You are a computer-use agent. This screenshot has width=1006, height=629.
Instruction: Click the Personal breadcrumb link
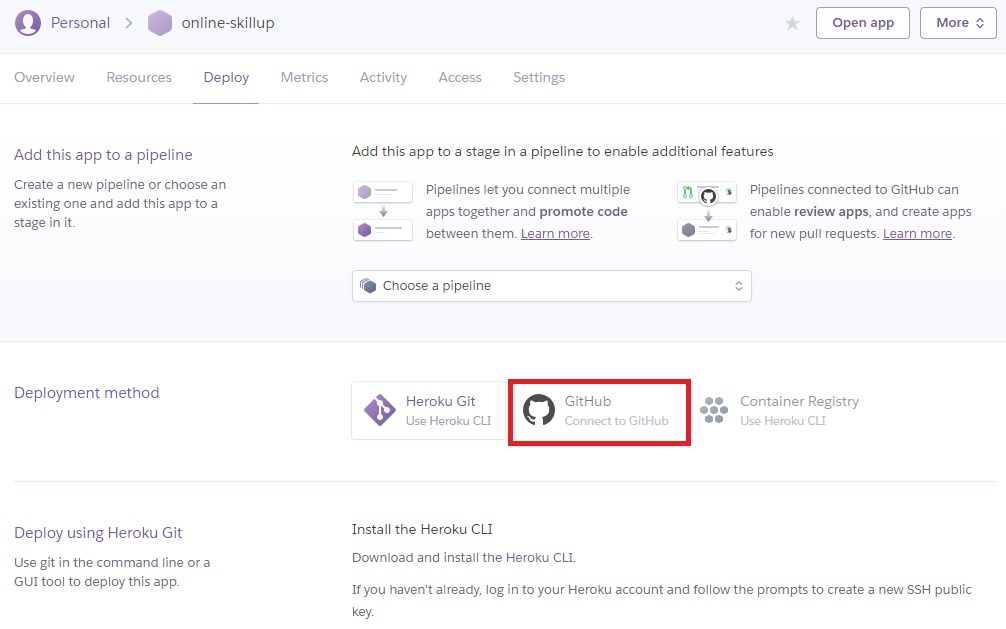[80, 23]
